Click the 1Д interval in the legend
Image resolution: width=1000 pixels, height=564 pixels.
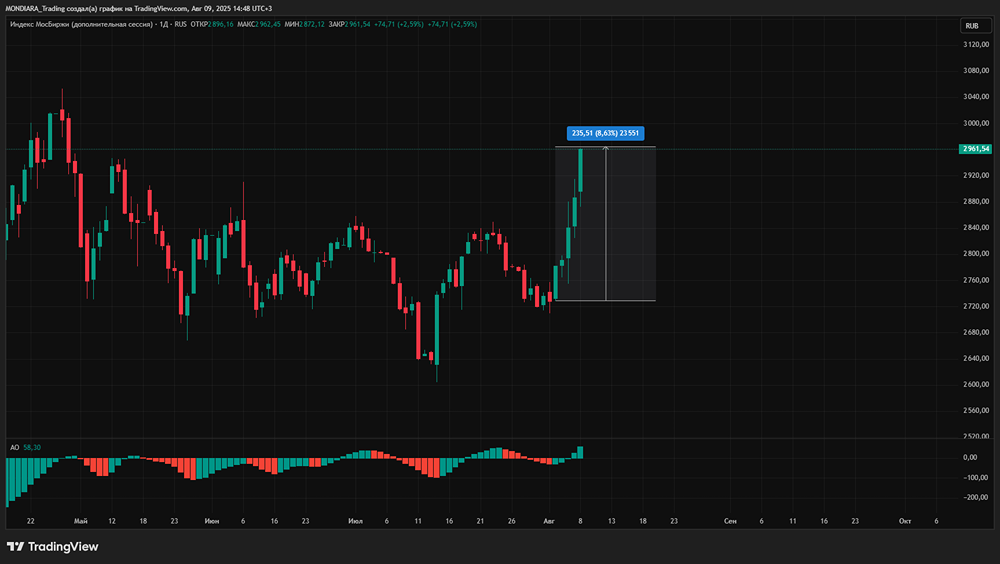[x=164, y=24]
